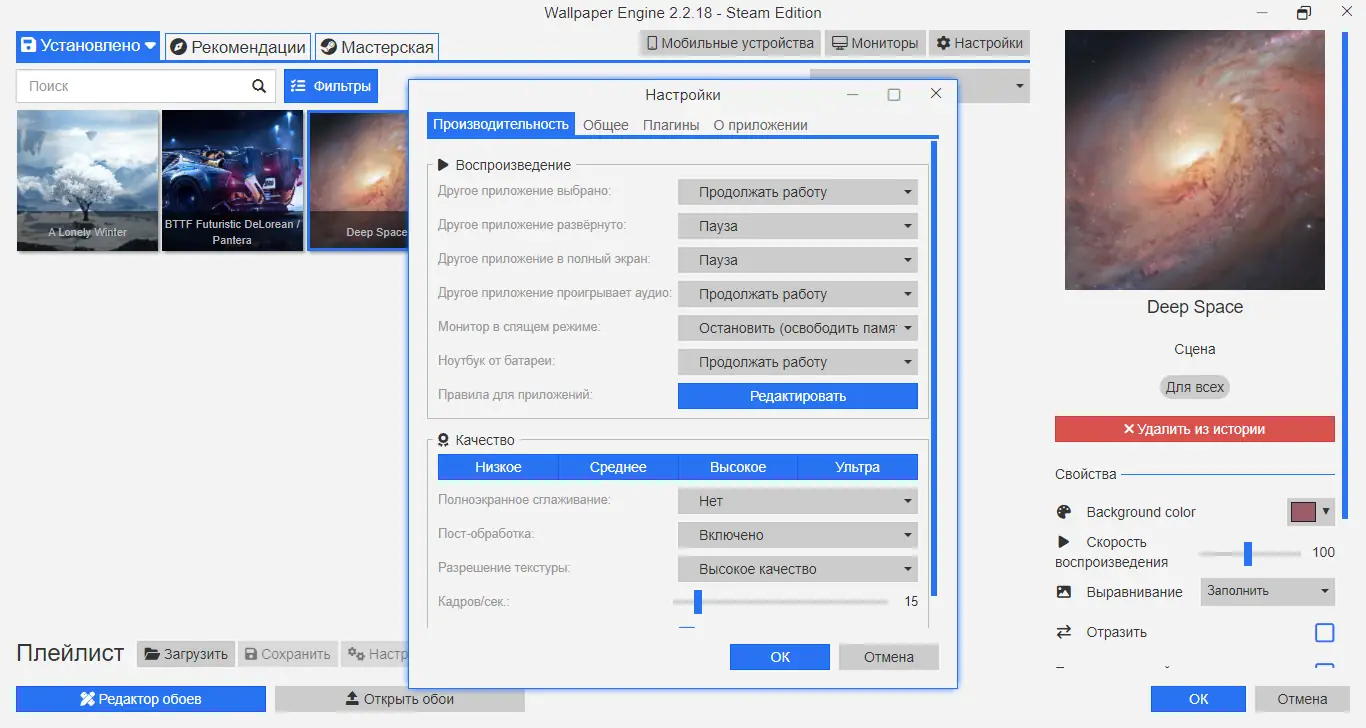1366x728 pixels.
Task: Launch Редактор обоев via its tools icon
Action: click(87, 699)
